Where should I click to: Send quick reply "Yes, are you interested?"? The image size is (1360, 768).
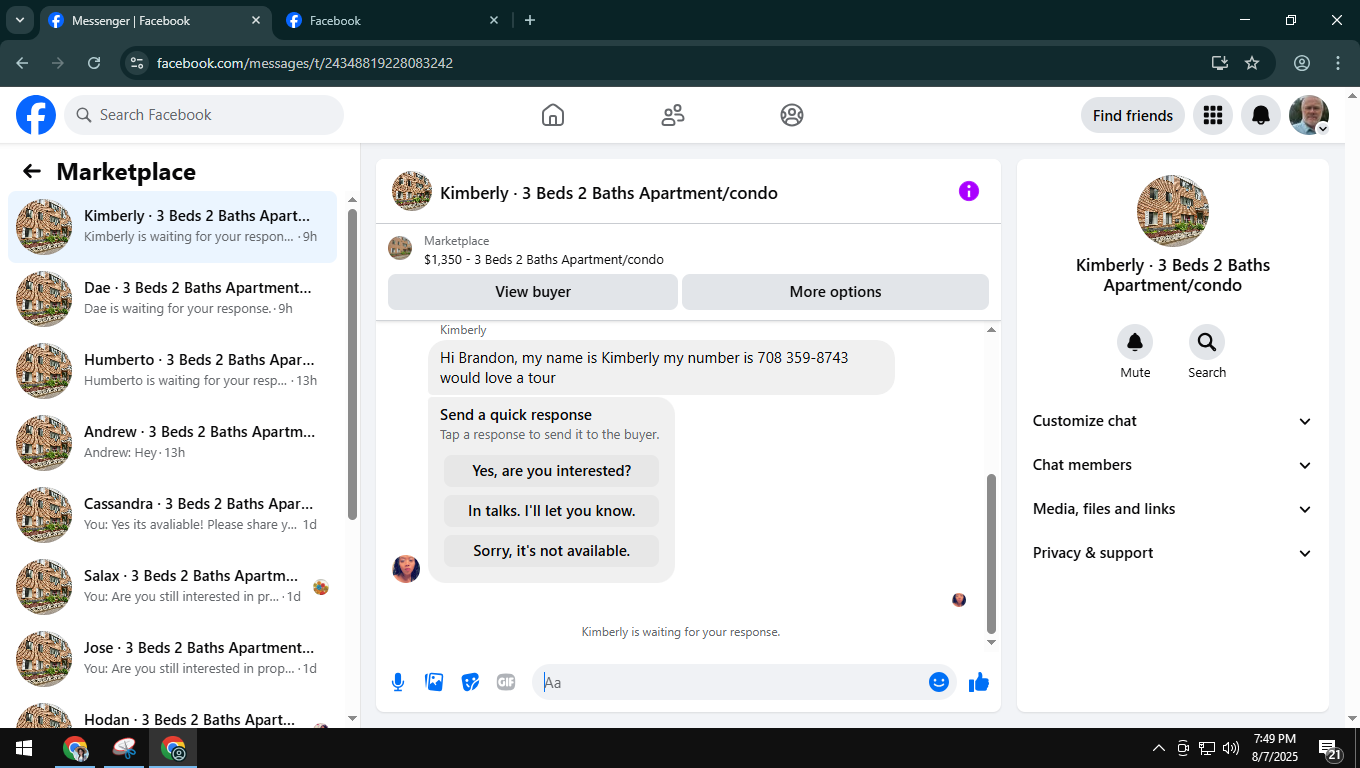[x=552, y=471]
